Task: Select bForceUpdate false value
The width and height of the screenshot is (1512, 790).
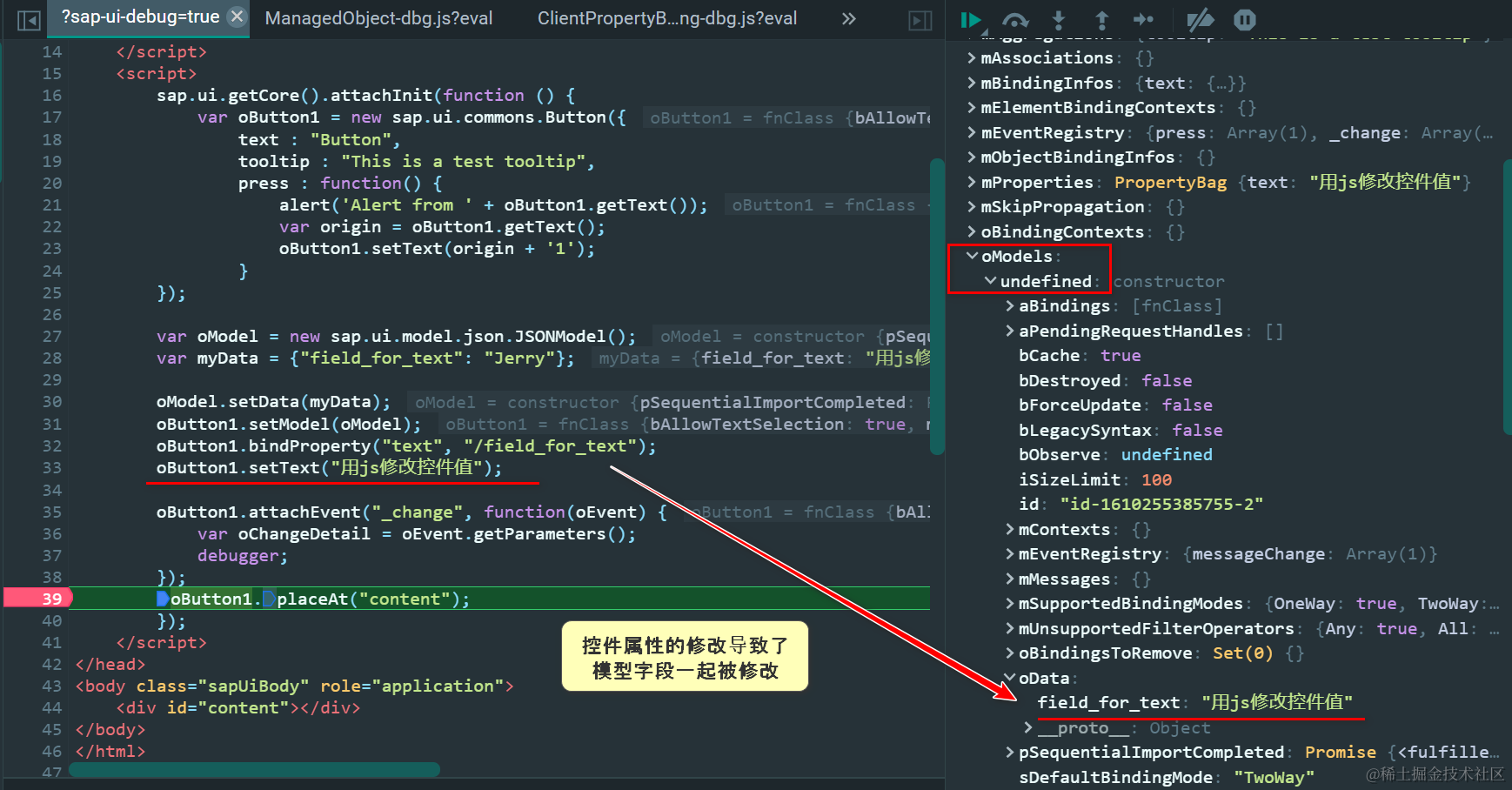Action: [x=1188, y=405]
